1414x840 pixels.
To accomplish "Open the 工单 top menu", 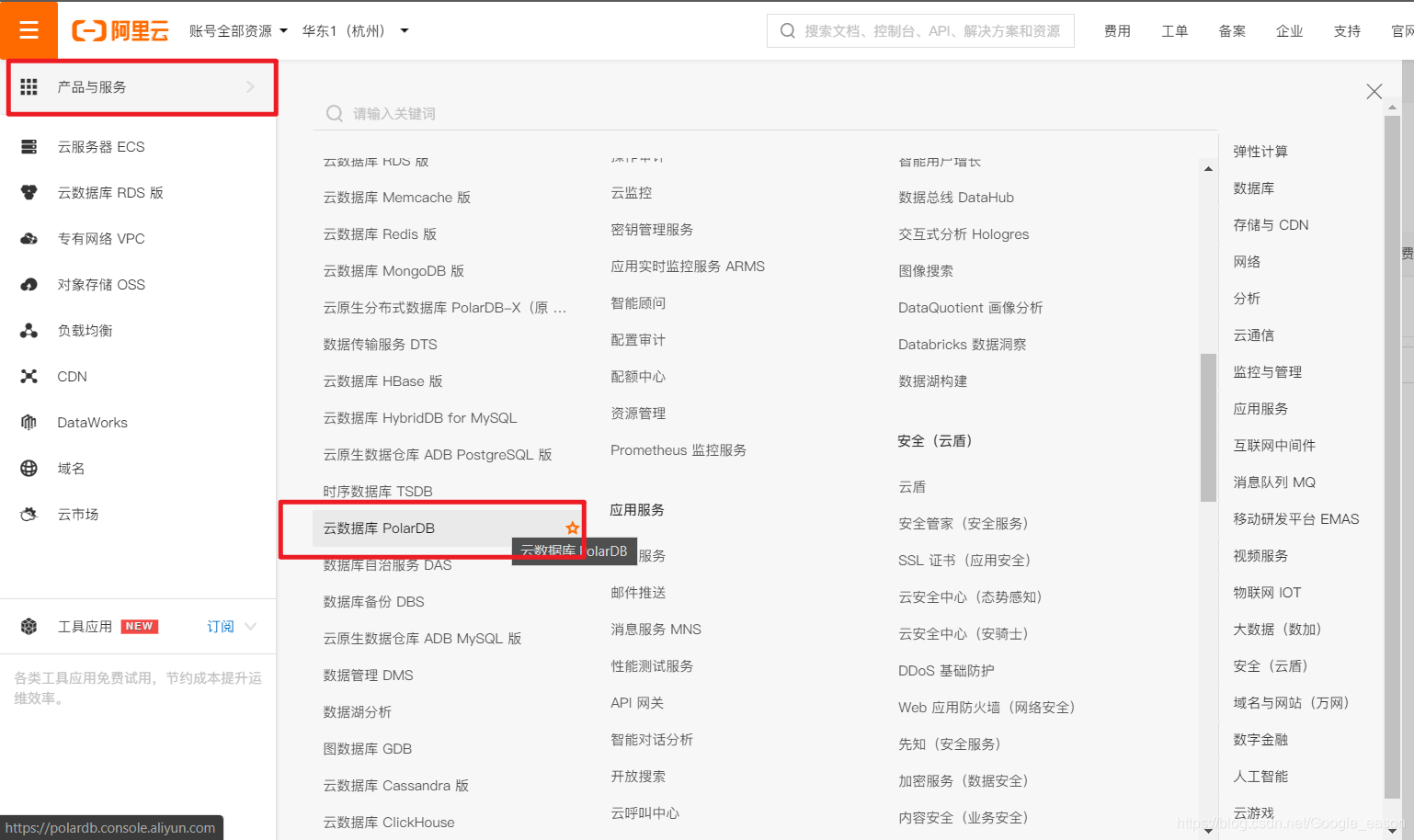I will click(1175, 31).
